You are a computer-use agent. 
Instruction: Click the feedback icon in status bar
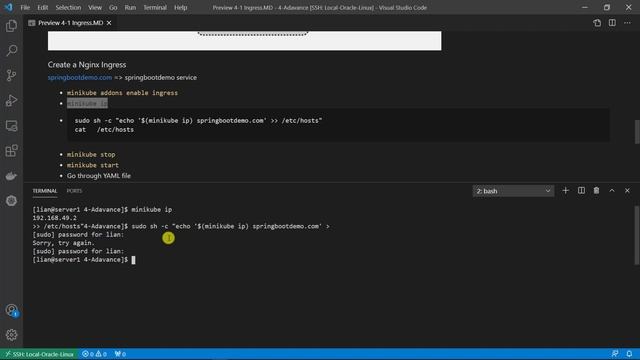(615, 354)
